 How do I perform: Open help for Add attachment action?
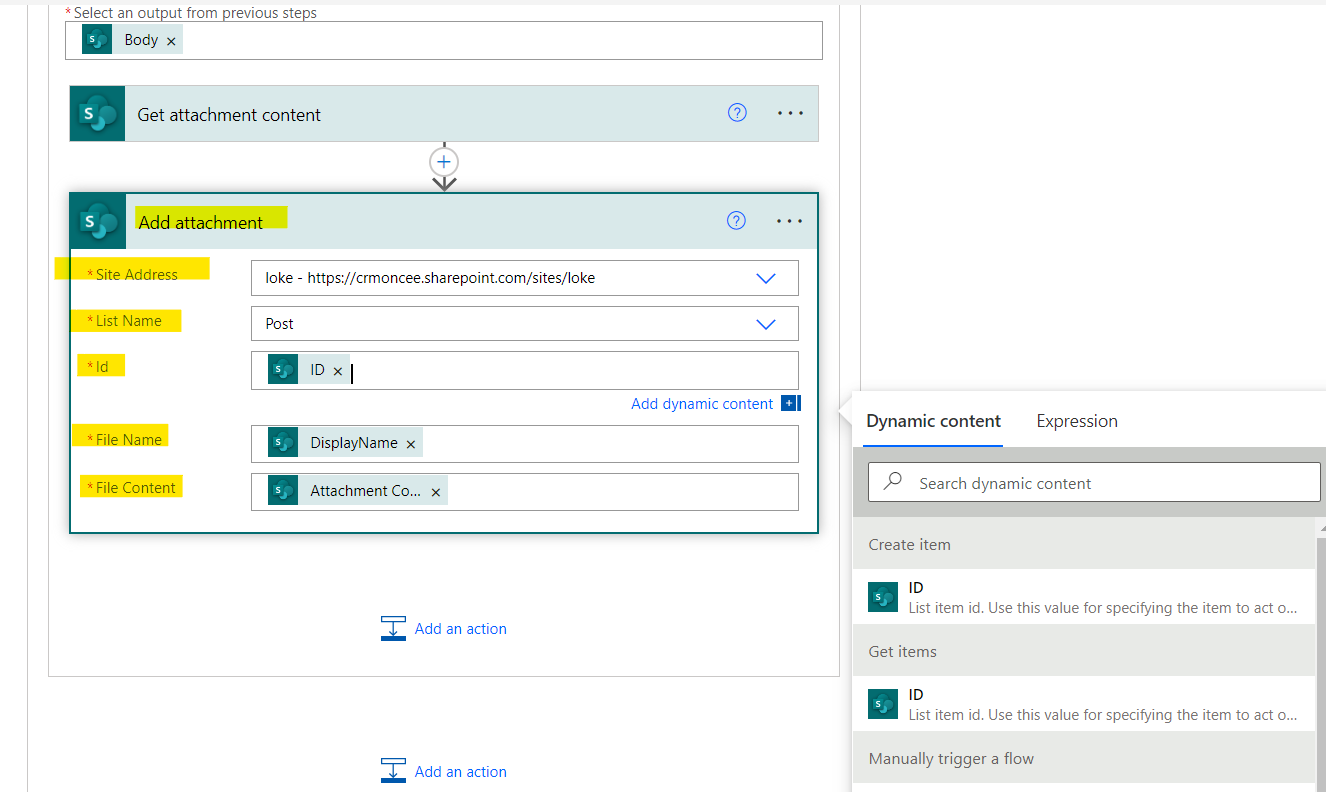click(x=736, y=221)
